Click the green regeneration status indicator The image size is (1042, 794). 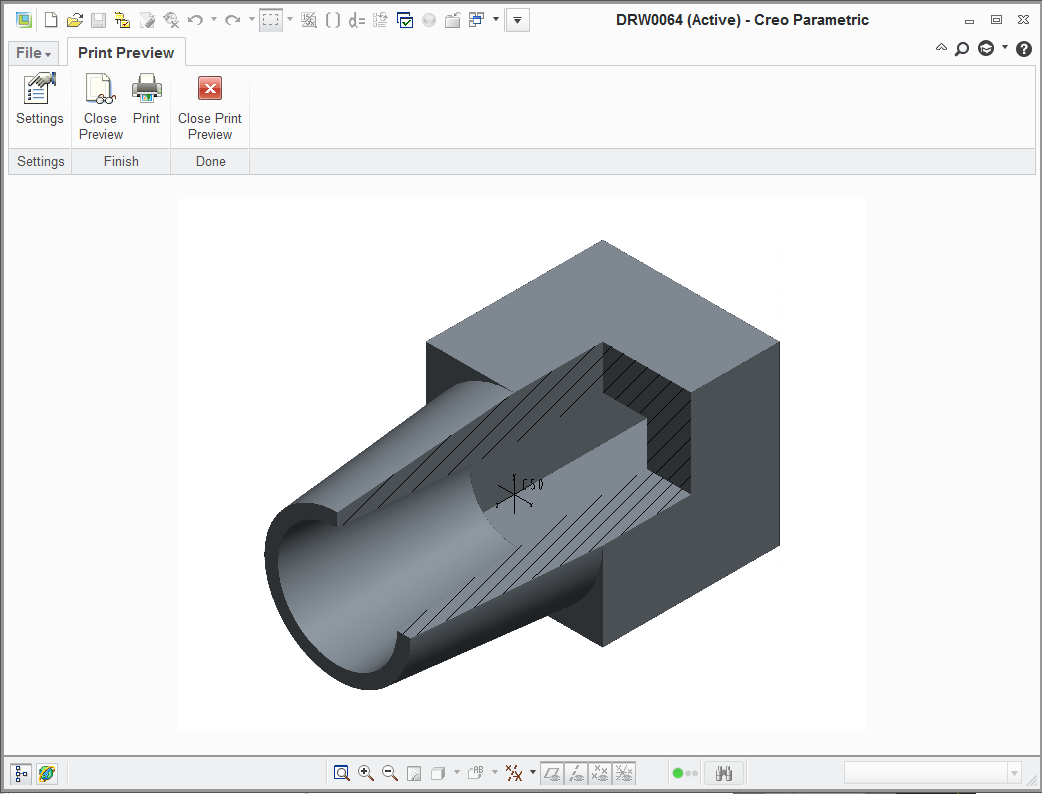click(678, 773)
